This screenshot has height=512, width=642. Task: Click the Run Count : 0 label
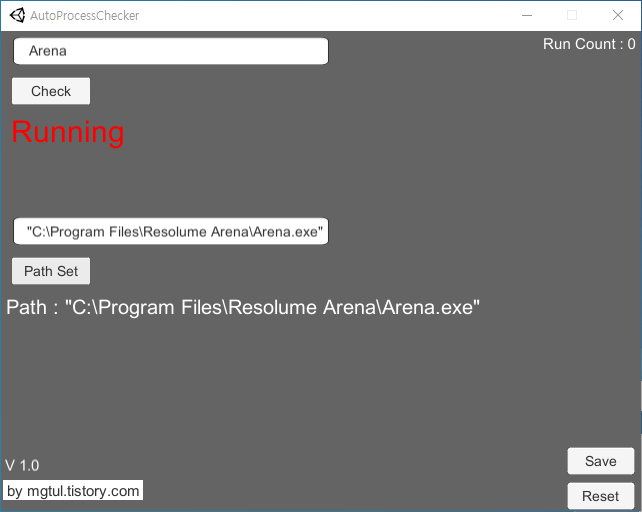[589, 44]
